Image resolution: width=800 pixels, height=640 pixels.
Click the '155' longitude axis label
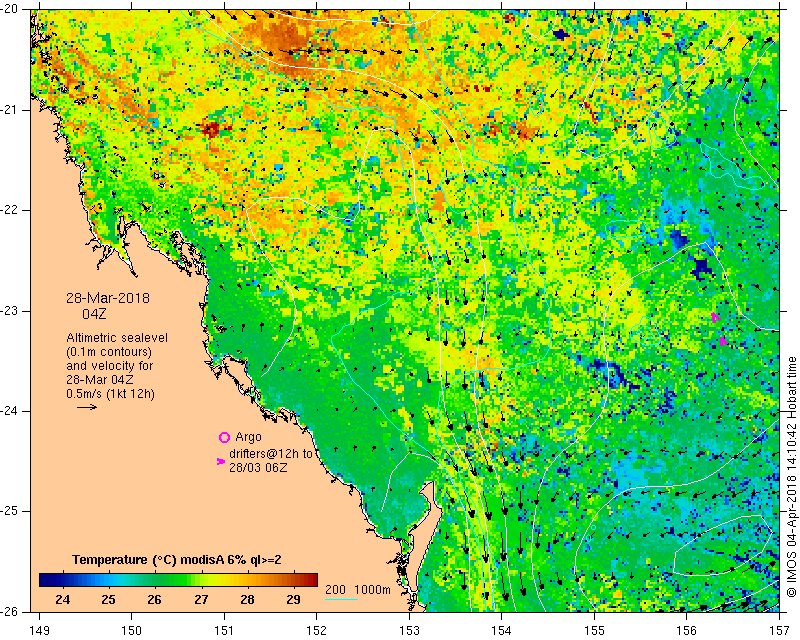(594, 631)
